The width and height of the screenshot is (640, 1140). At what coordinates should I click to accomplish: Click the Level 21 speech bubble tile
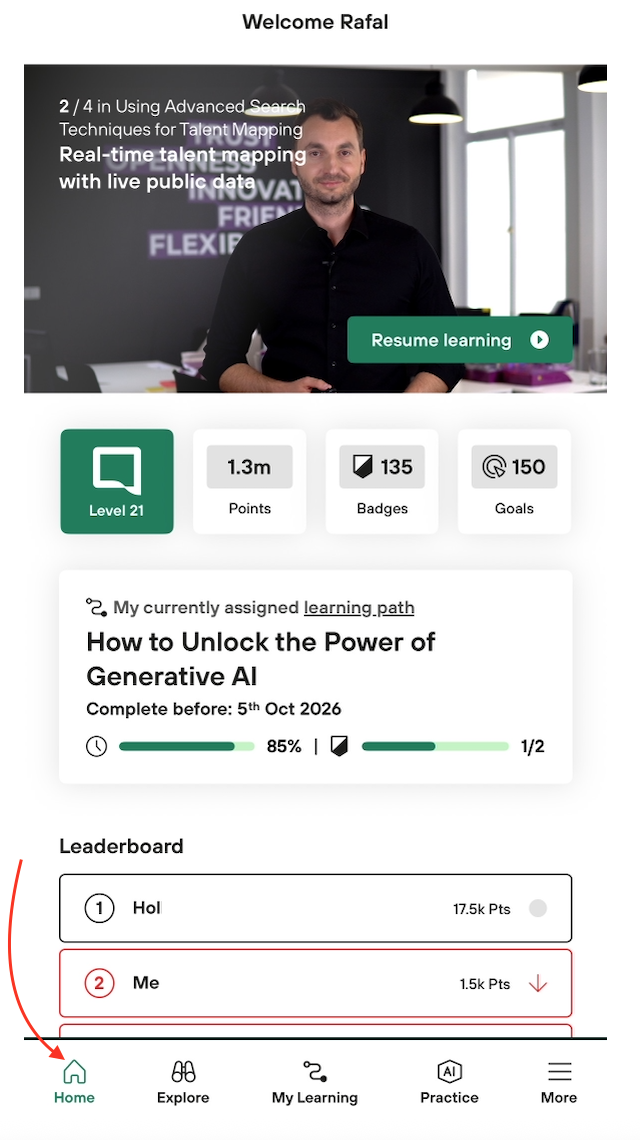coord(117,481)
